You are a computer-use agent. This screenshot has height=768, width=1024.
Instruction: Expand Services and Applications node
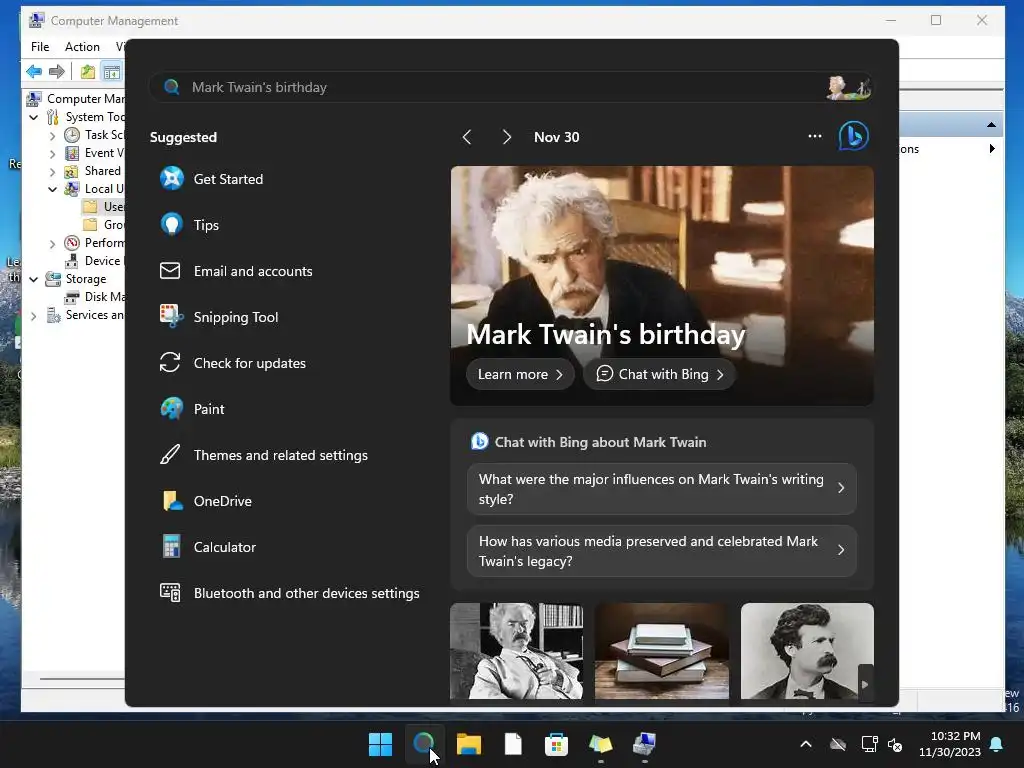[x=33, y=316]
